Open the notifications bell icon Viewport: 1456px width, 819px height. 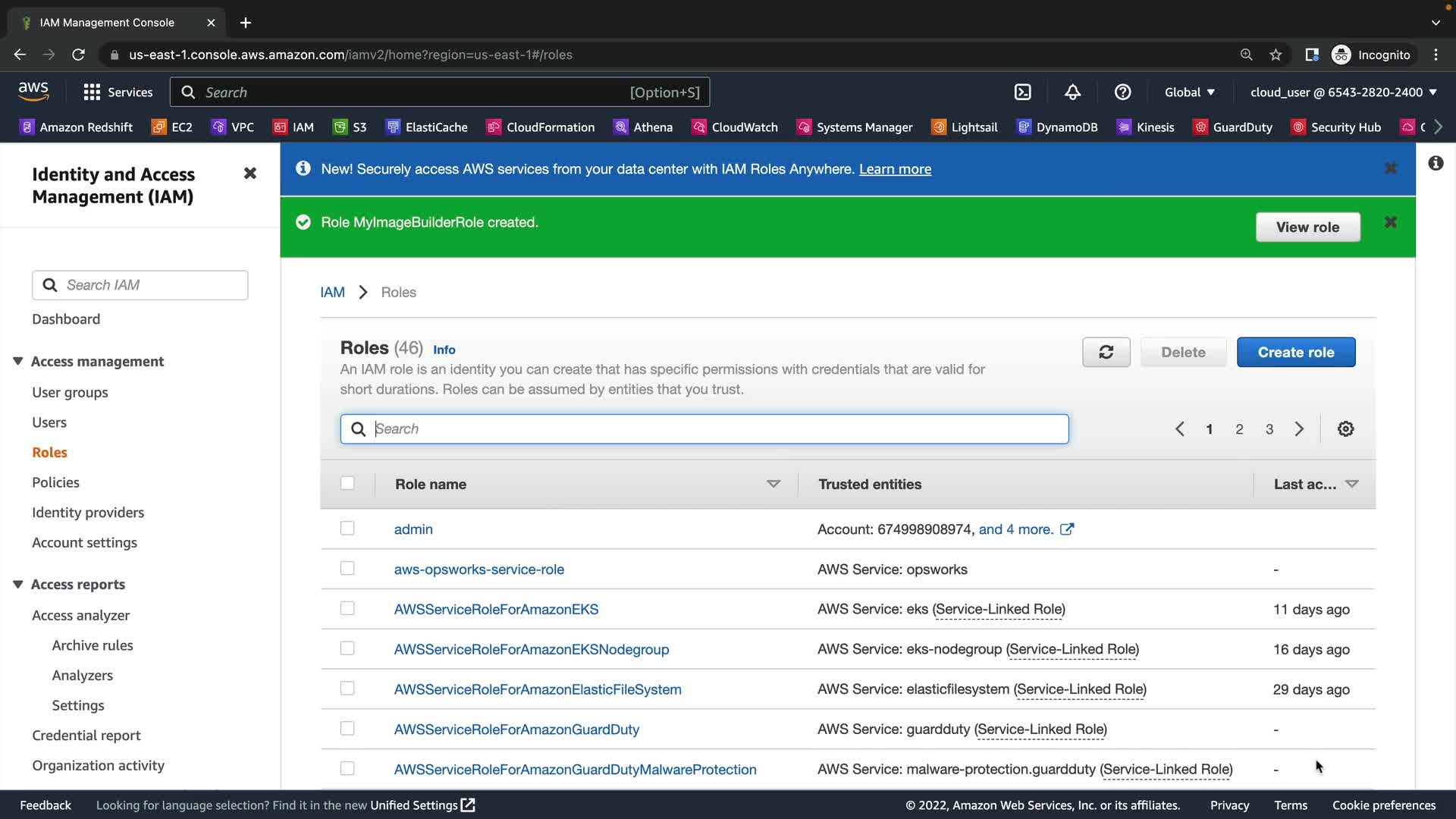1072,92
